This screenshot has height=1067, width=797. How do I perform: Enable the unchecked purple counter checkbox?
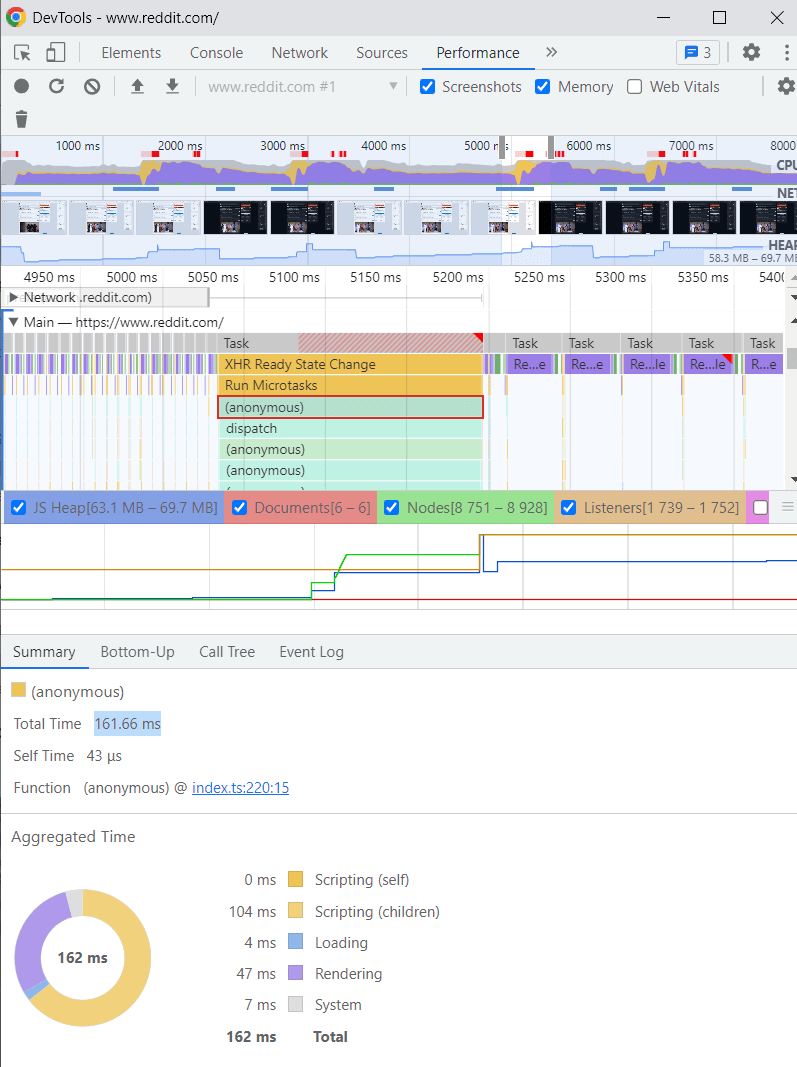coord(760,508)
